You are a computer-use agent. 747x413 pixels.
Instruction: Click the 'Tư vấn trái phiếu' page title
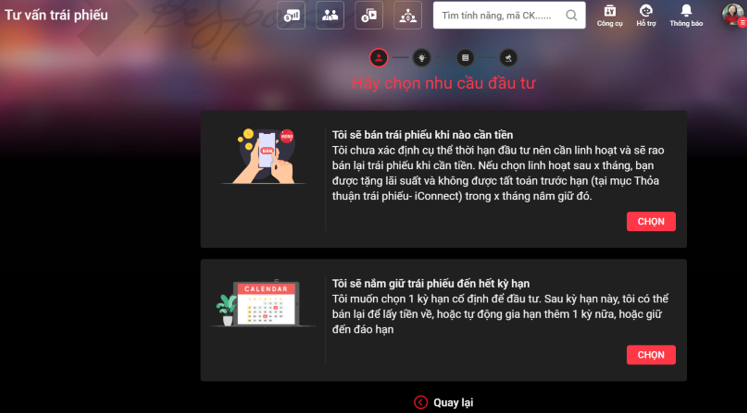[56, 15]
